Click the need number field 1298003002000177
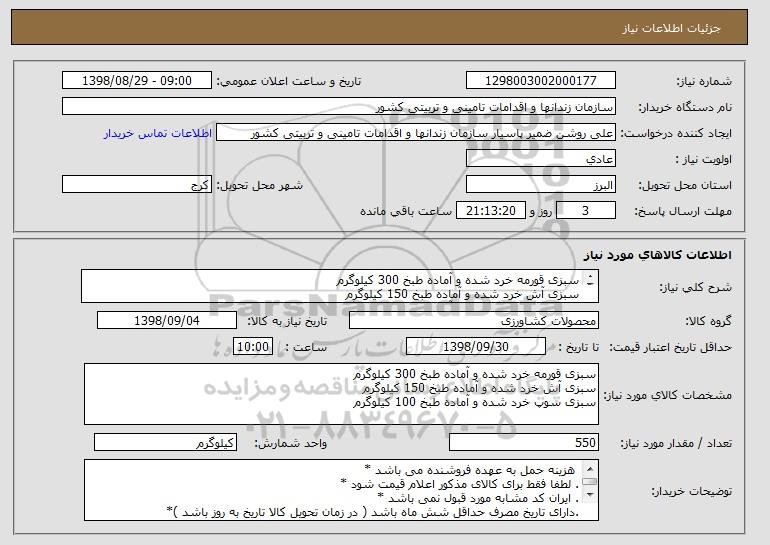Image resolution: width=770 pixels, height=545 pixels. point(541,81)
